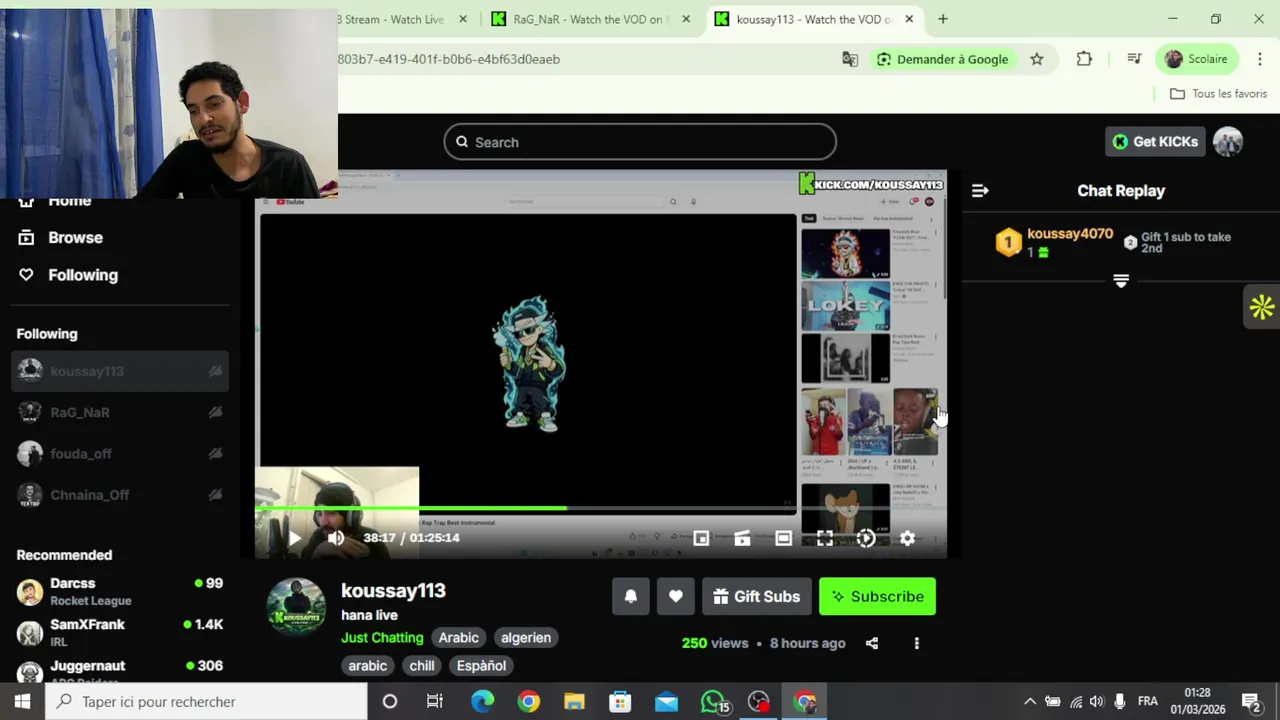
Task: Mute the video player volume
Action: [336, 538]
